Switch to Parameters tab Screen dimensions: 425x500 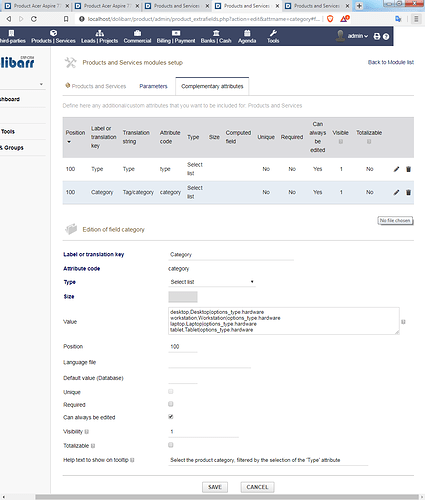[x=153, y=86]
